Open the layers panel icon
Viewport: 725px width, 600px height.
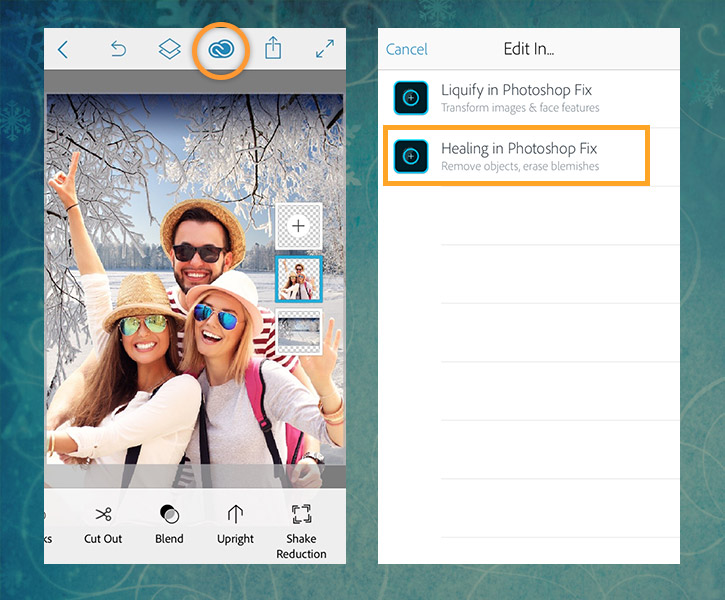point(170,49)
